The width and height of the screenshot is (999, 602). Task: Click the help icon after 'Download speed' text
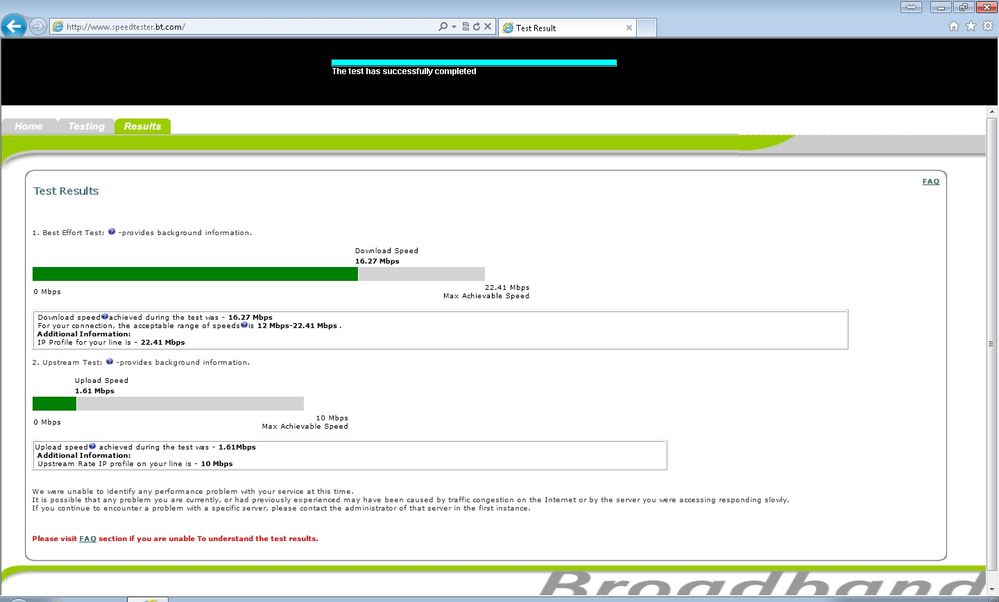click(104, 316)
